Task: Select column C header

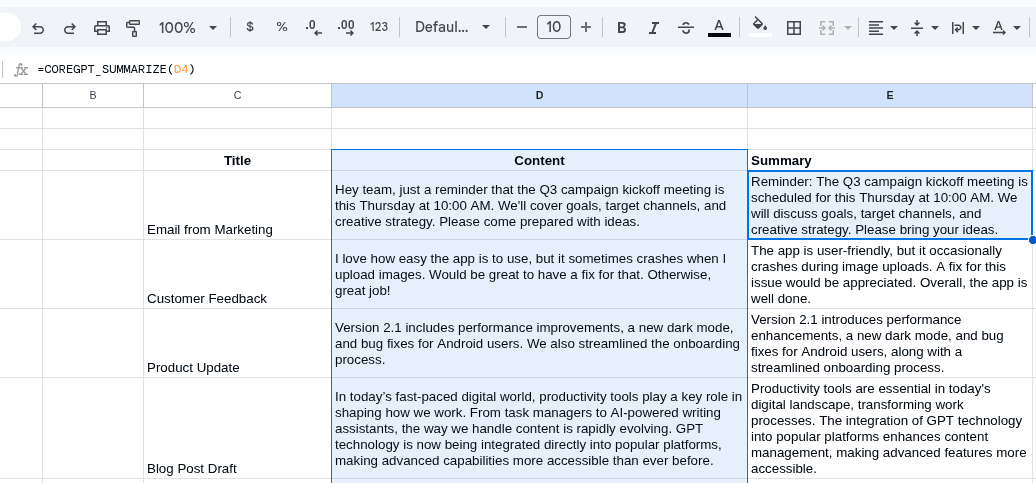Action: click(x=237, y=95)
